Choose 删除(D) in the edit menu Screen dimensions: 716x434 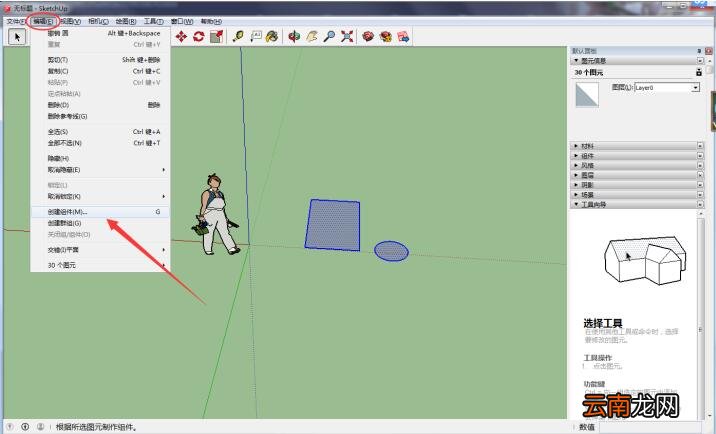tap(100, 105)
